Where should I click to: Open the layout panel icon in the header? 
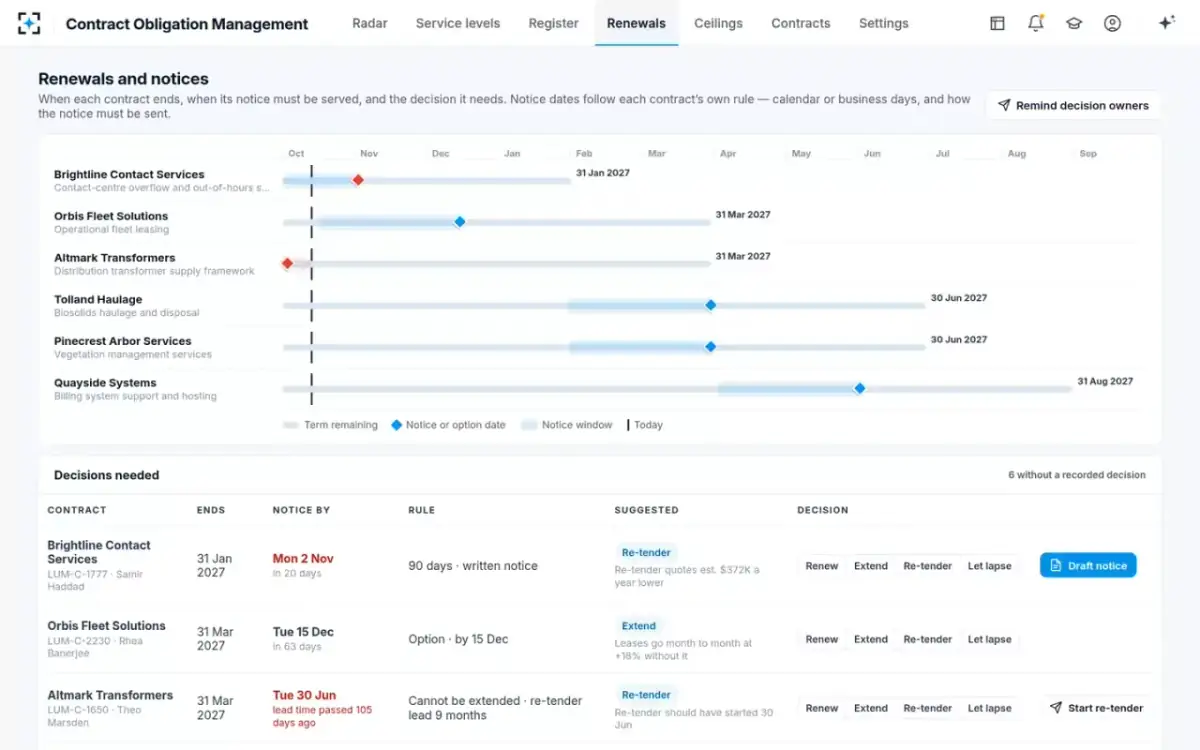click(997, 23)
